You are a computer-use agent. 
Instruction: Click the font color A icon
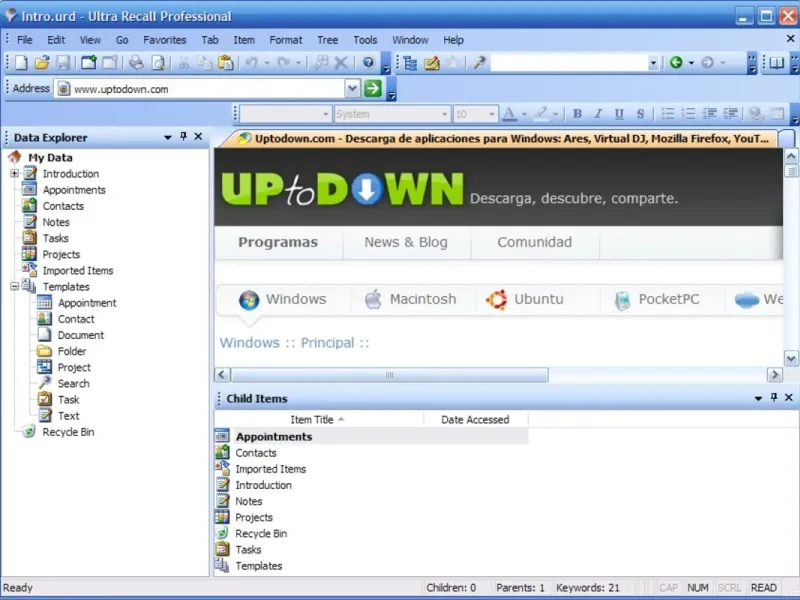pos(509,114)
